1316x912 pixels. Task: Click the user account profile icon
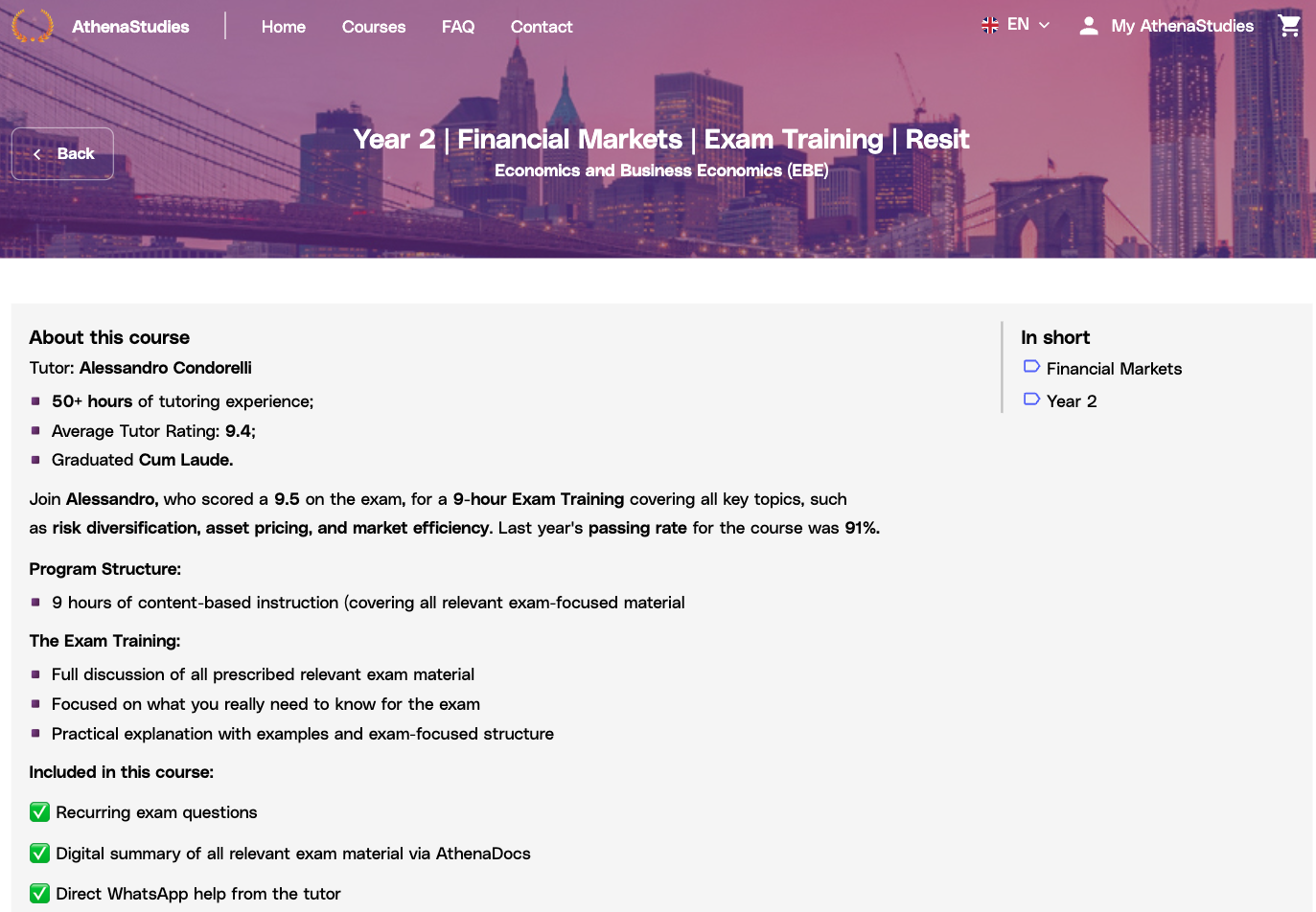(x=1088, y=26)
